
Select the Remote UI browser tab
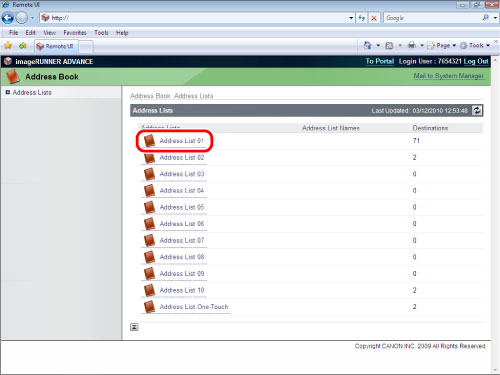pyautogui.click(x=56, y=46)
